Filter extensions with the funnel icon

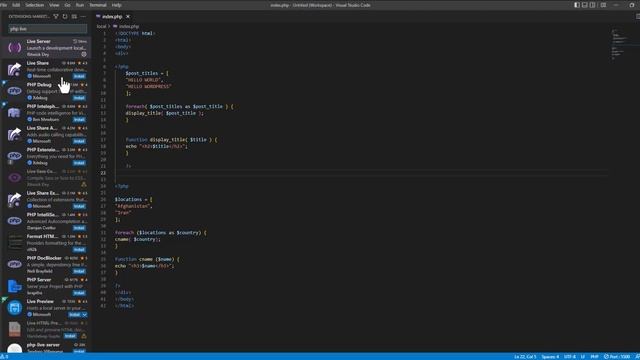tap(56, 16)
